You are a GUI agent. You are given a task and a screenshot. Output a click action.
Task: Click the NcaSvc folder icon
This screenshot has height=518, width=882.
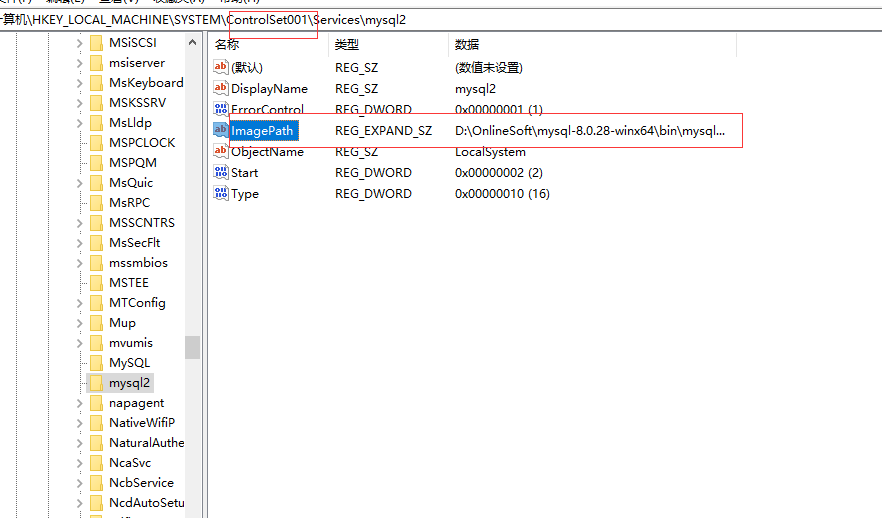pyautogui.click(x=97, y=463)
